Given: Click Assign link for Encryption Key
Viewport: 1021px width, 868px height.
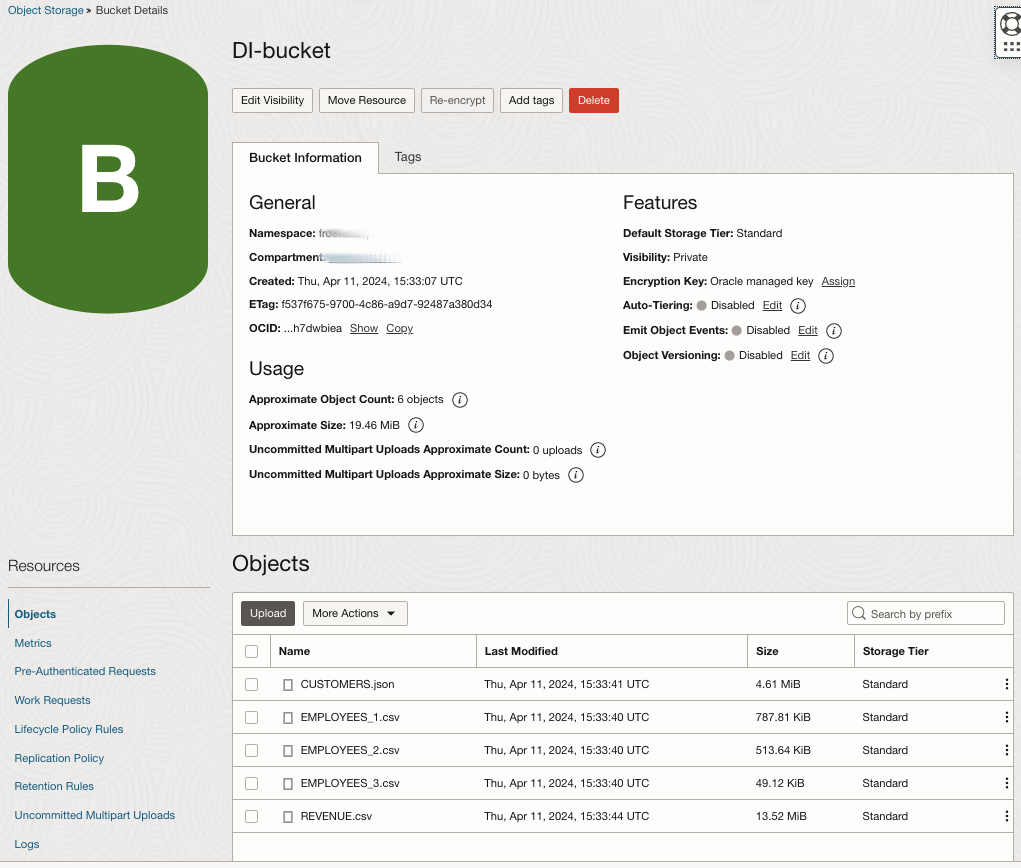Looking at the screenshot, I should click(838, 281).
